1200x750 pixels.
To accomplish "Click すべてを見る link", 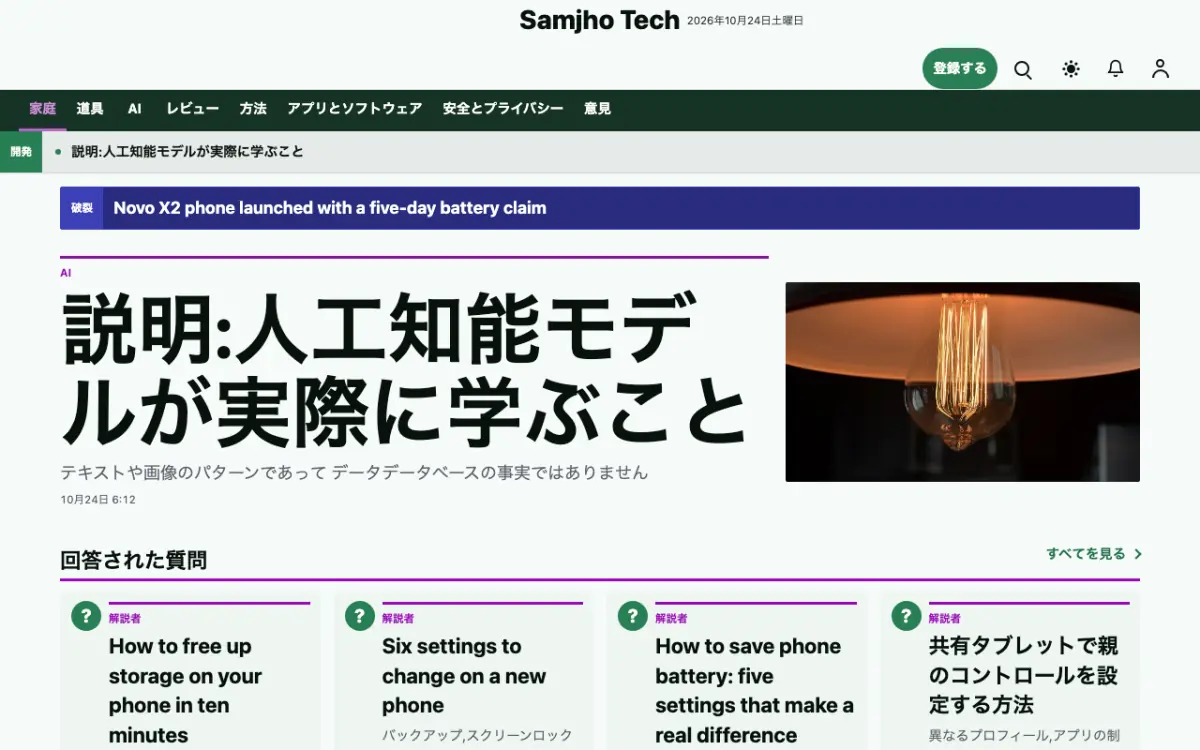I will (1086, 554).
